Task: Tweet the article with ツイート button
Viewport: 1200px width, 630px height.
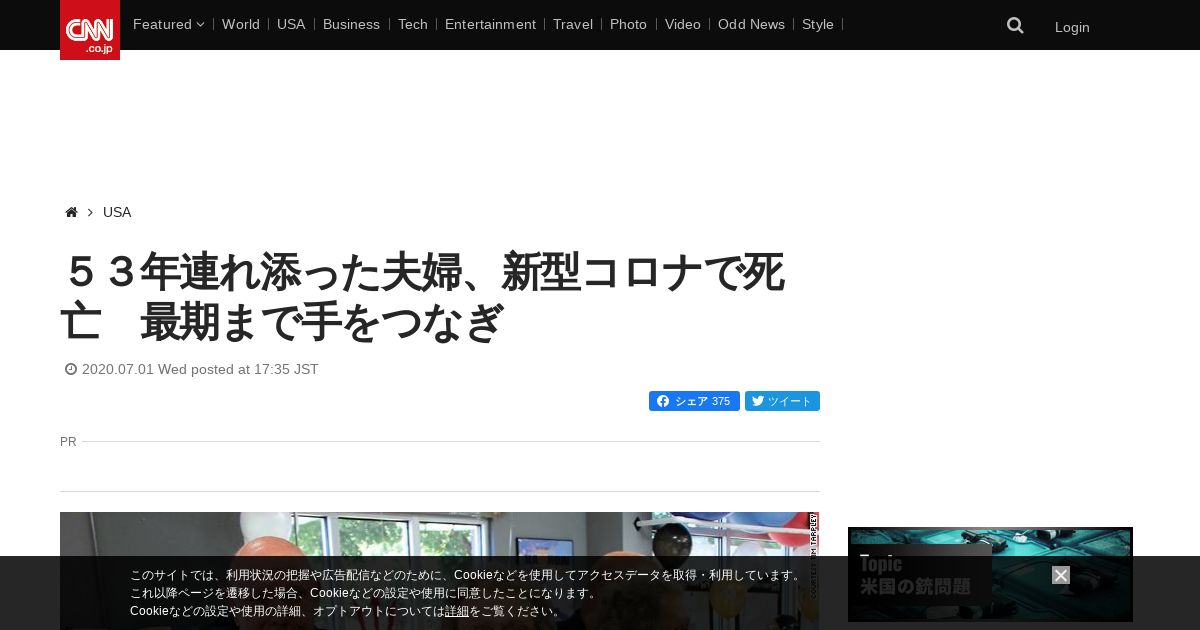Action: (782, 401)
